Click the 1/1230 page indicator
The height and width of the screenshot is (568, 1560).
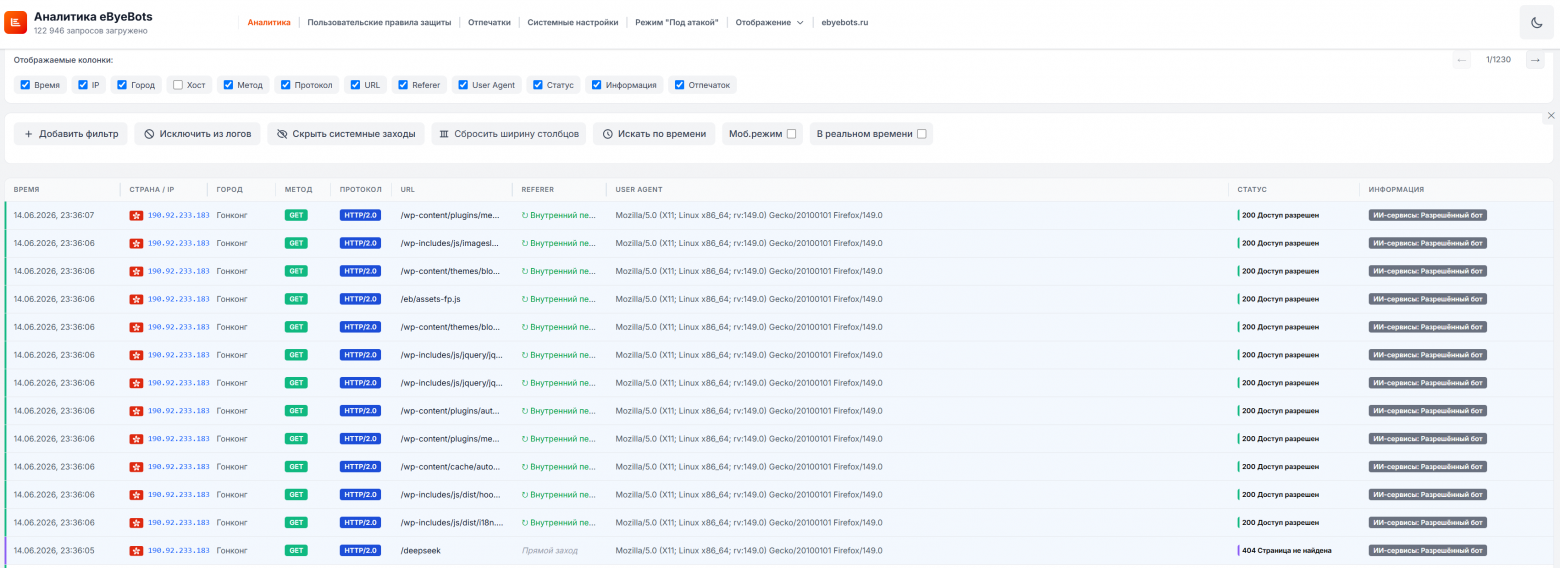[x=1498, y=60]
